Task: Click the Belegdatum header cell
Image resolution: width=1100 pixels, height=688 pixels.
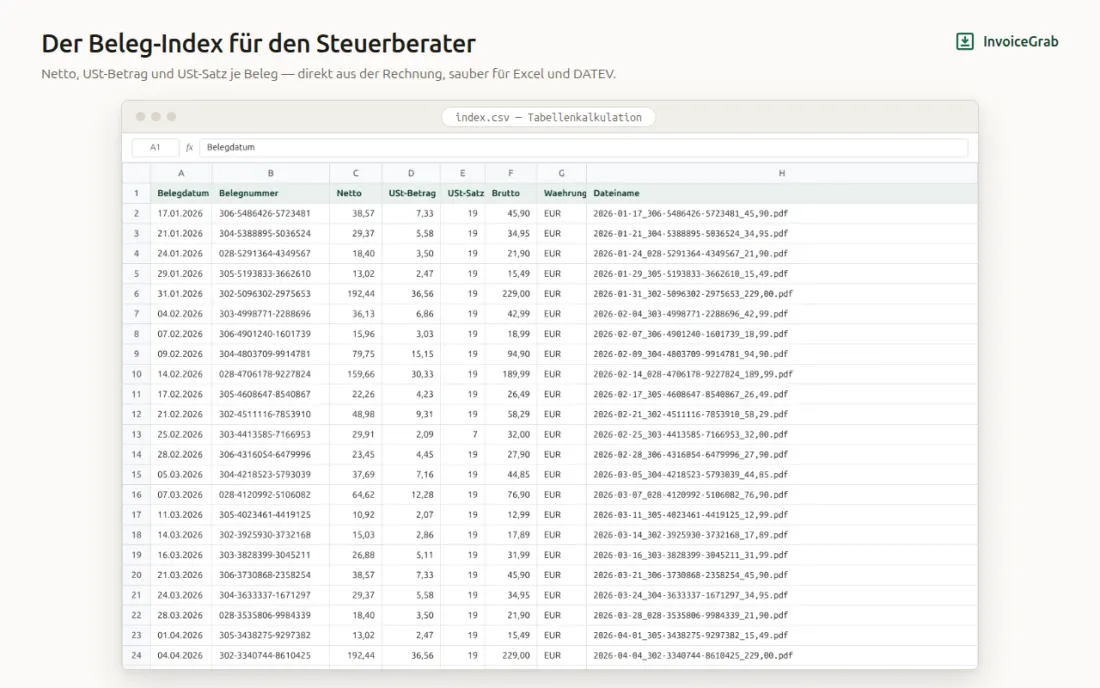Action: [x=181, y=193]
